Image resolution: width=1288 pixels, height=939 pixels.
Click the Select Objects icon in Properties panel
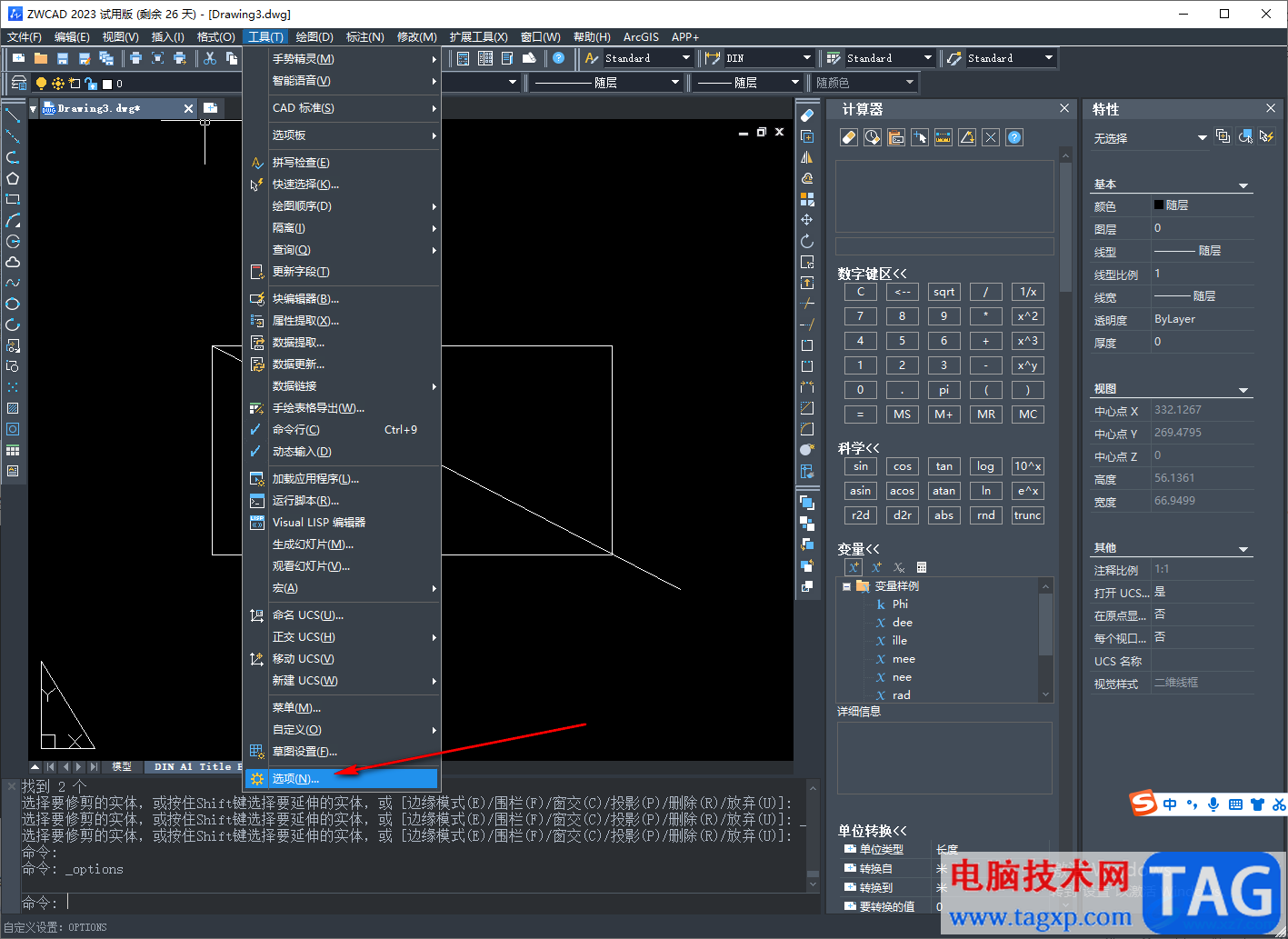click(1245, 137)
